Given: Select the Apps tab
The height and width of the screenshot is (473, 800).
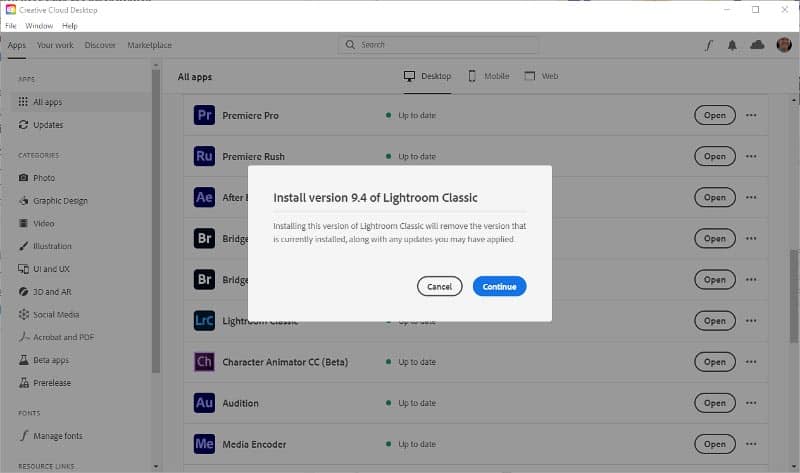Looking at the screenshot, I should point(16,45).
